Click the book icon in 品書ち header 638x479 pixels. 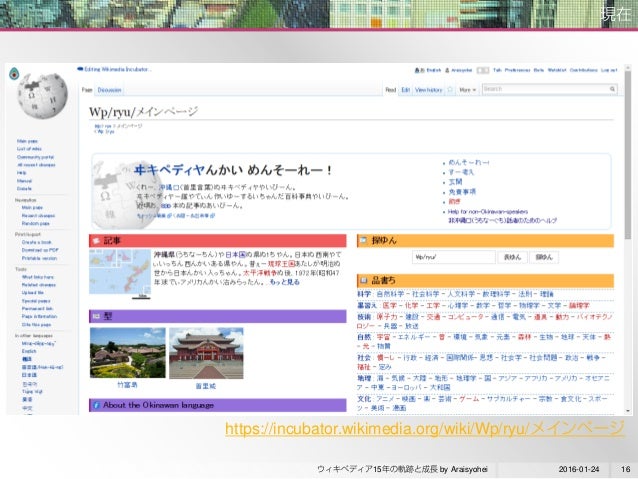pos(364,280)
